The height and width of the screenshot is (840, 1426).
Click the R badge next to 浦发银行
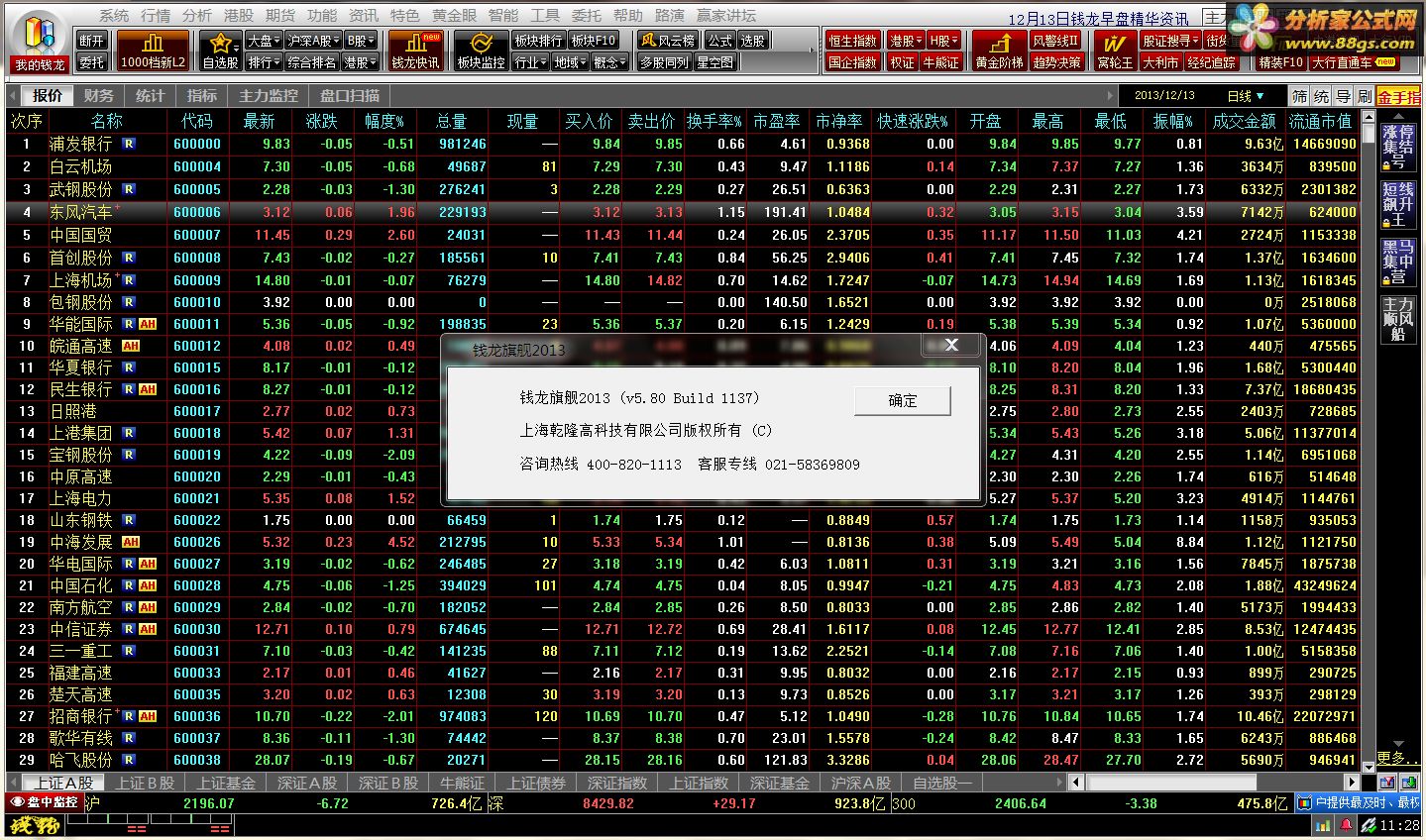coord(129,144)
